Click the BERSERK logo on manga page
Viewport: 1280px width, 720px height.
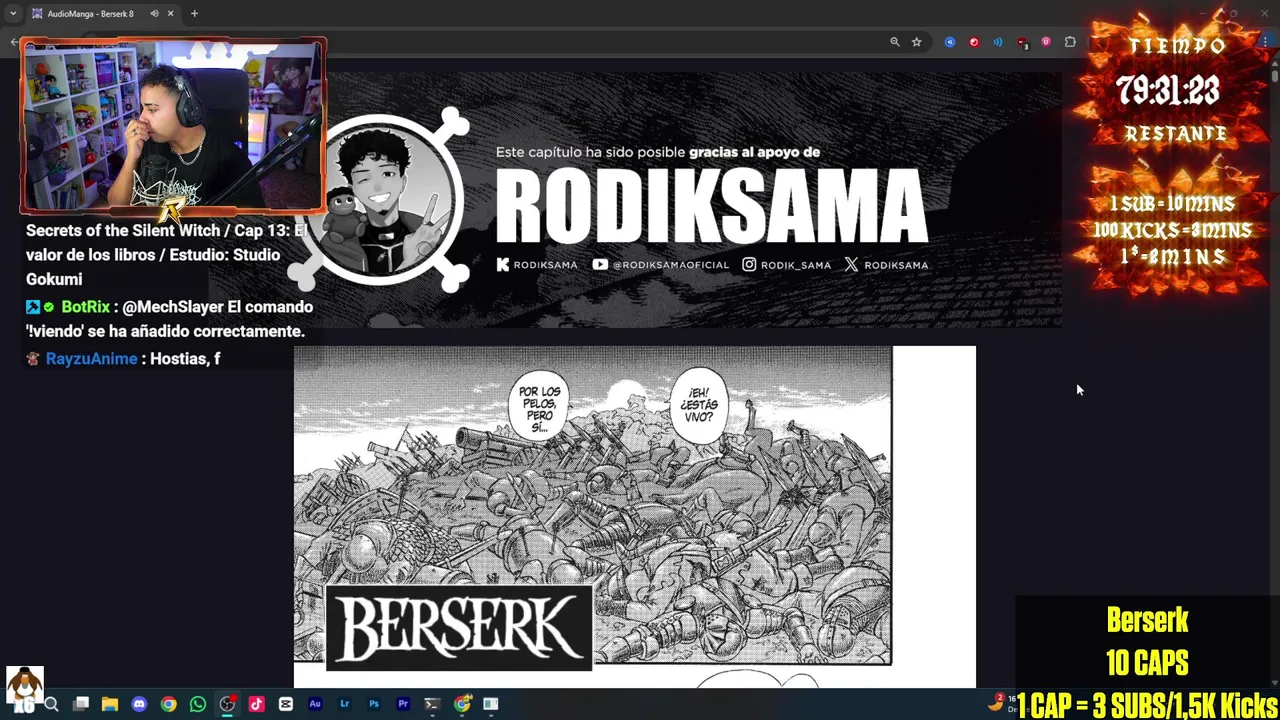click(x=459, y=628)
